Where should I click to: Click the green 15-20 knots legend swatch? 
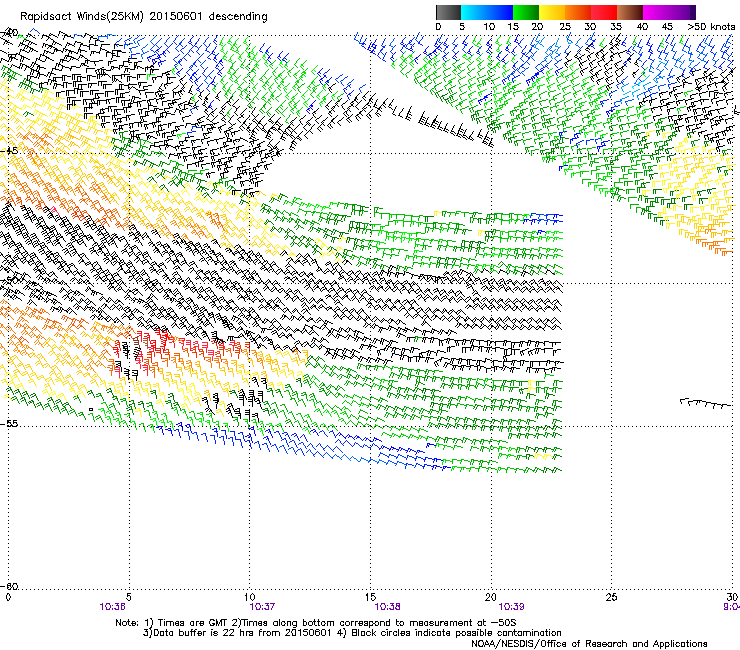click(x=526, y=12)
